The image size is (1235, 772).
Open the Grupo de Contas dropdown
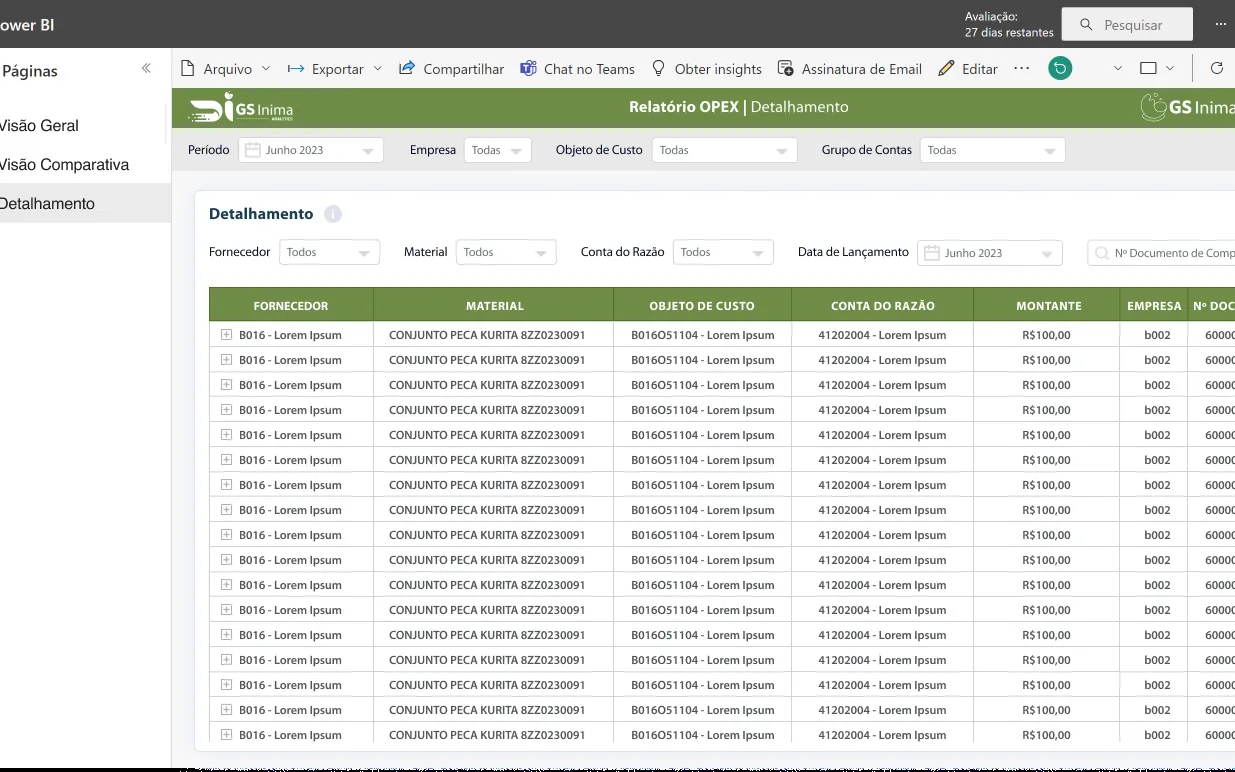(x=992, y=150)
